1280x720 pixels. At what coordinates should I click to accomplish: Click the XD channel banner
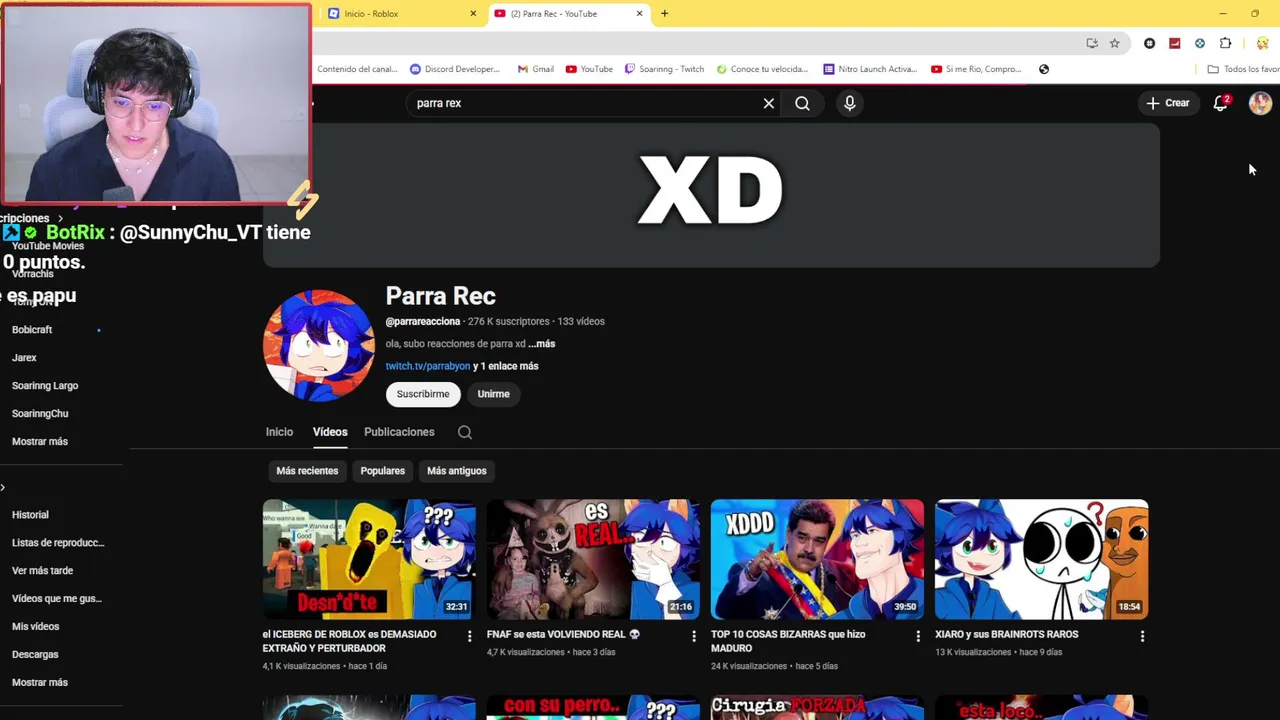(711, 195)
